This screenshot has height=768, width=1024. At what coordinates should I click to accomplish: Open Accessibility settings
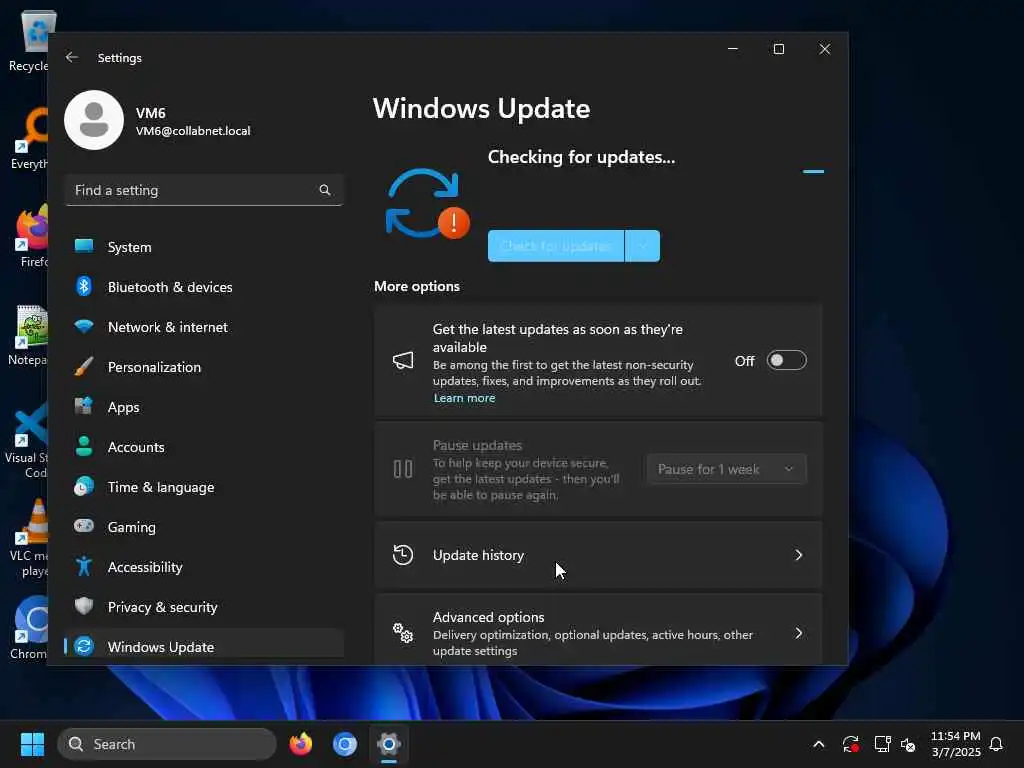pos(204,567)
